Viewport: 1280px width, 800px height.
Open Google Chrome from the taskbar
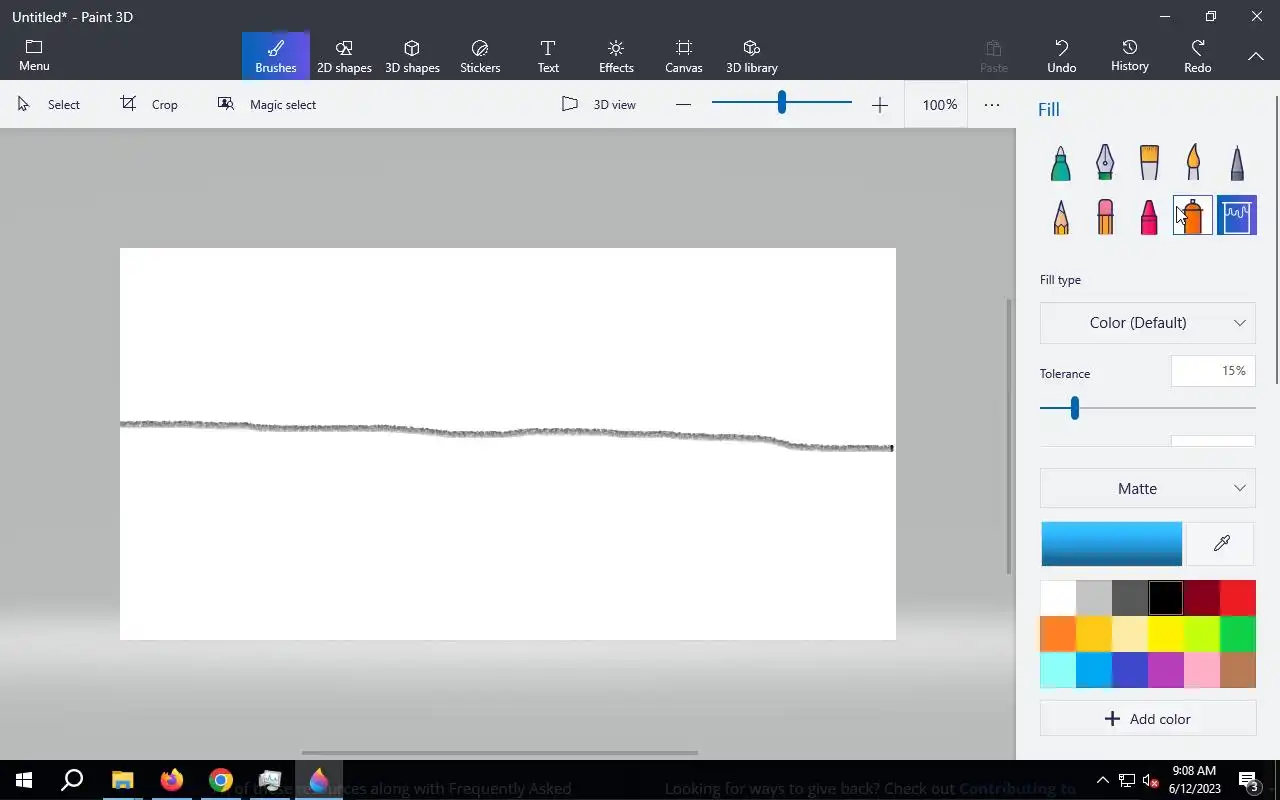pos(221,780)
